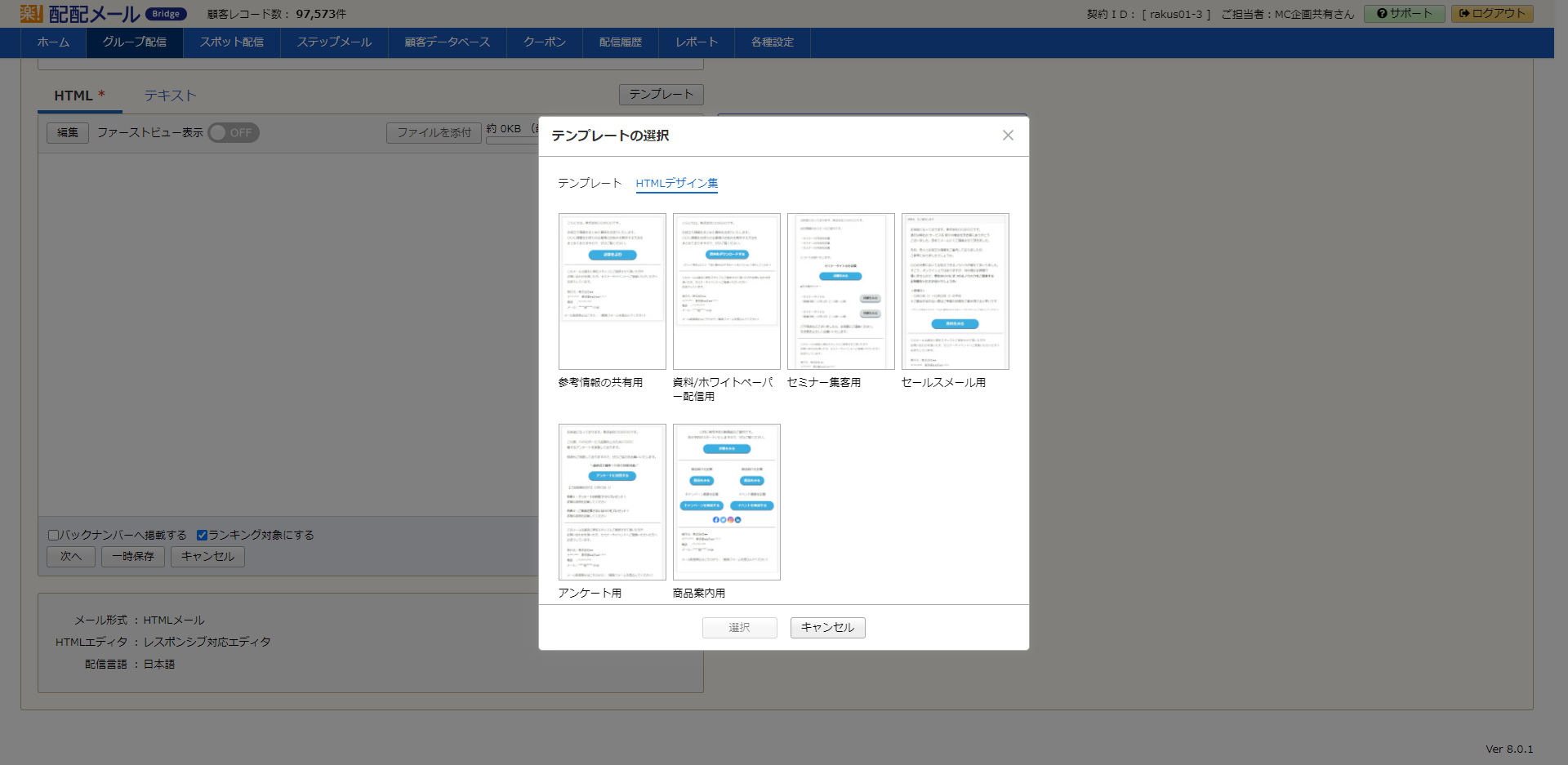Click the 選択 button in the dialog

[x=739, y=627]
